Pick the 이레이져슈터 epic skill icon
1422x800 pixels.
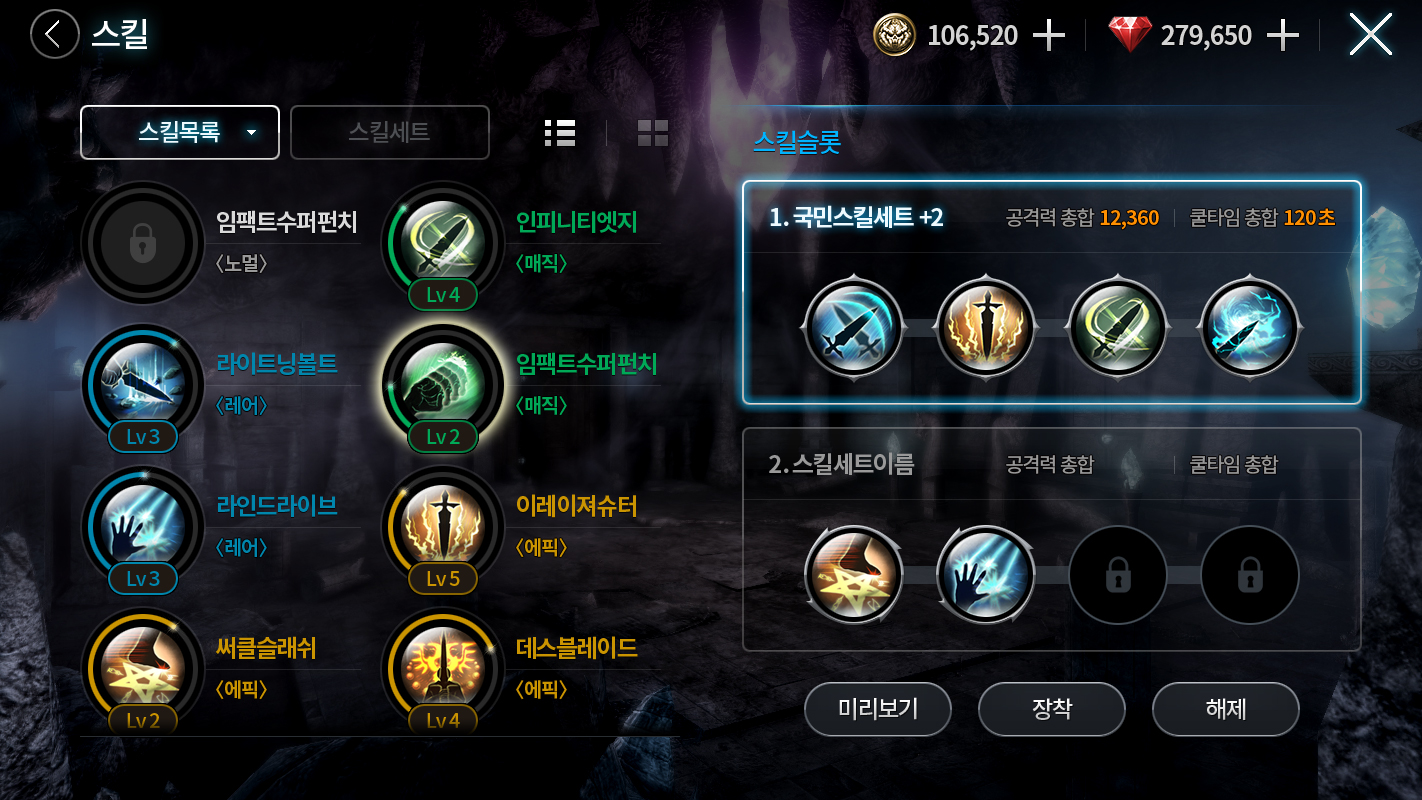coord(443,526)
